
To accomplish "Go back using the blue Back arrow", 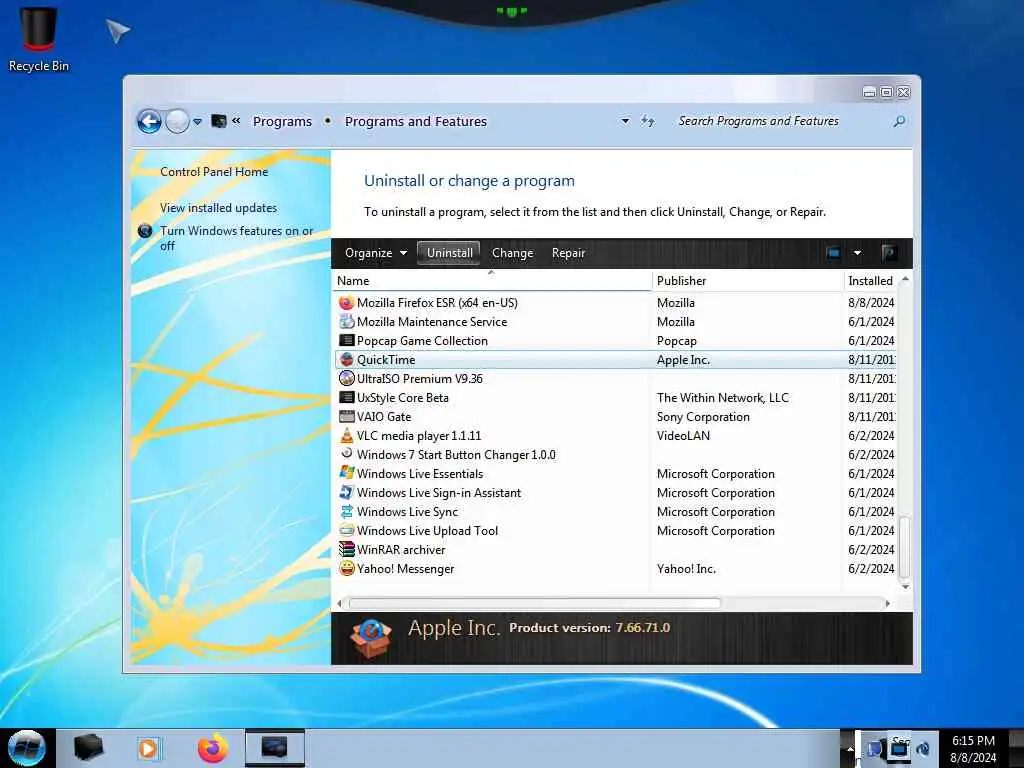I will (149, 121).
